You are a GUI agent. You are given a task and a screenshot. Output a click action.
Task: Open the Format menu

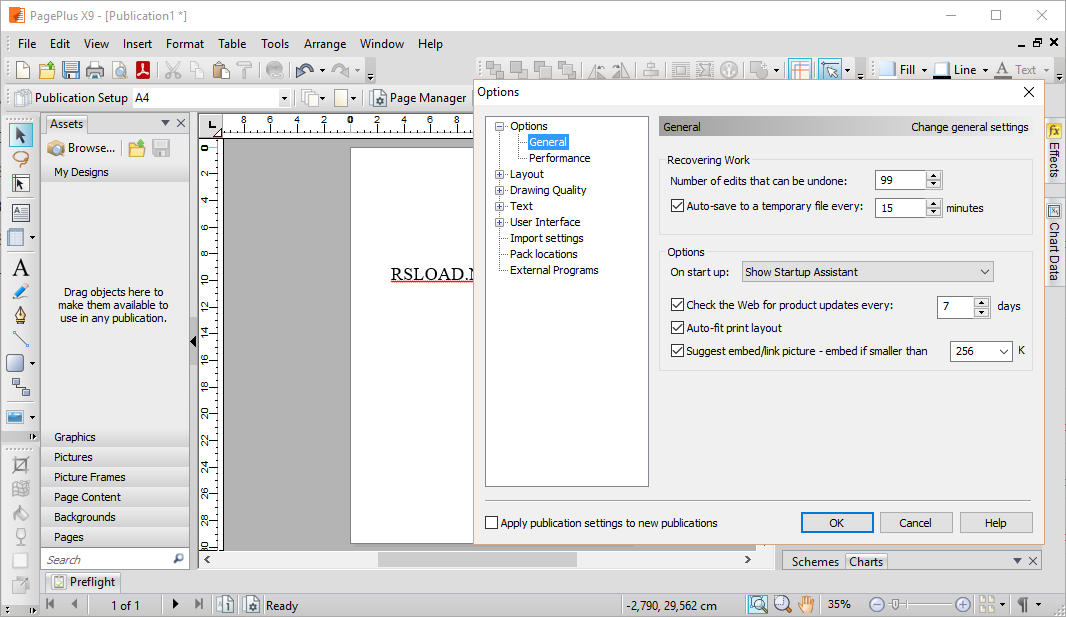click(x=185, y=43)
